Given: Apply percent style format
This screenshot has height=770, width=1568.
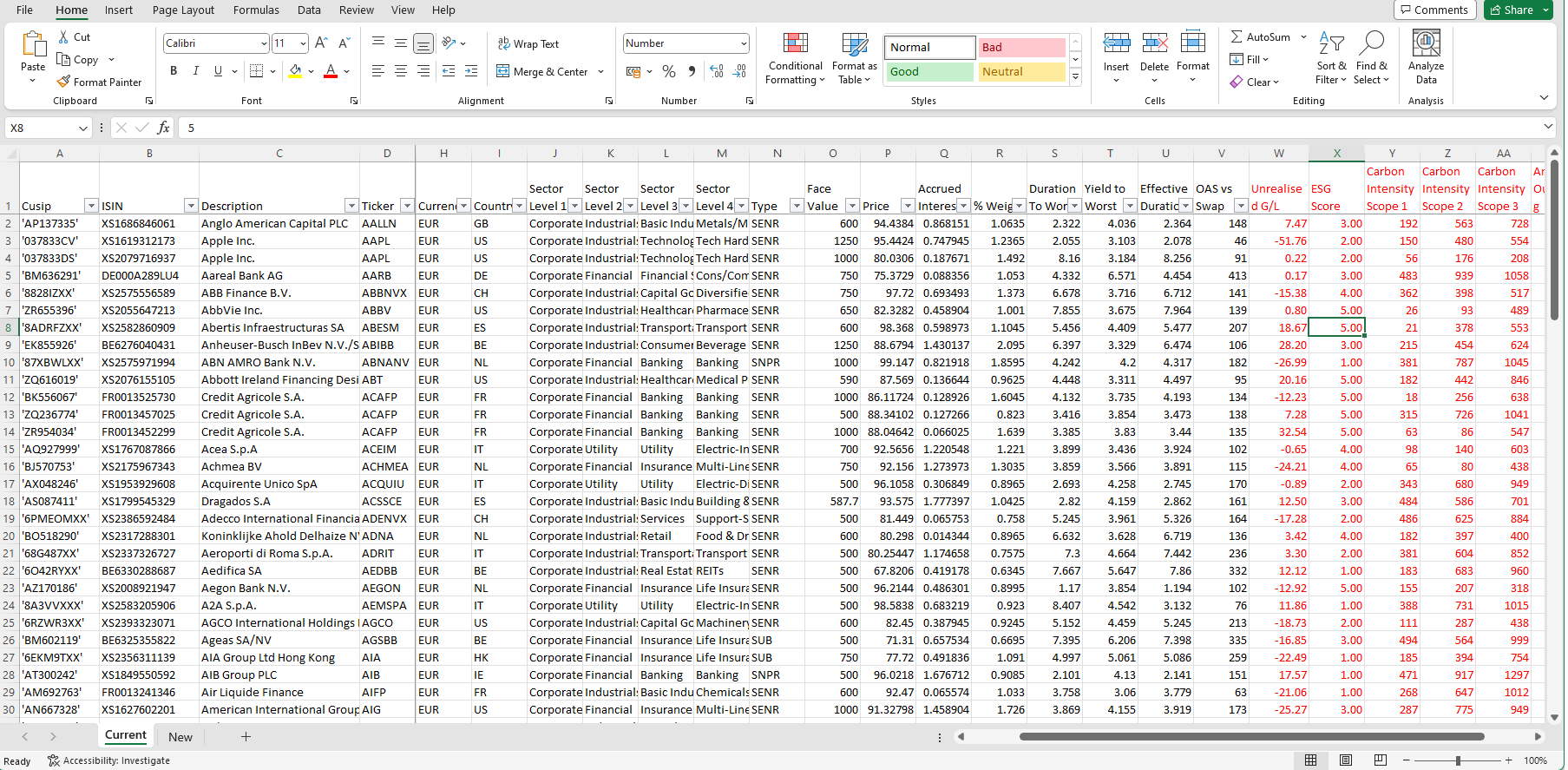Looking at the screenshot, I should pos(669,71).
